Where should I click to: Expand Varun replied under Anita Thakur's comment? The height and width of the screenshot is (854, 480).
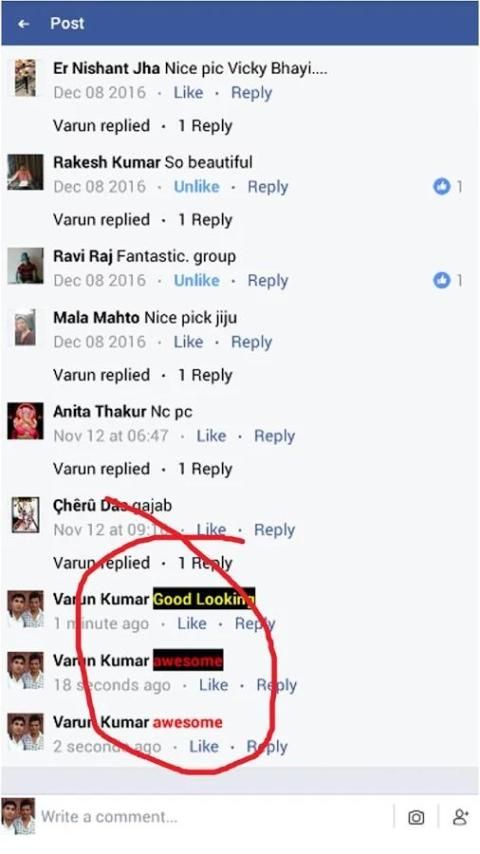pos(101,469)
